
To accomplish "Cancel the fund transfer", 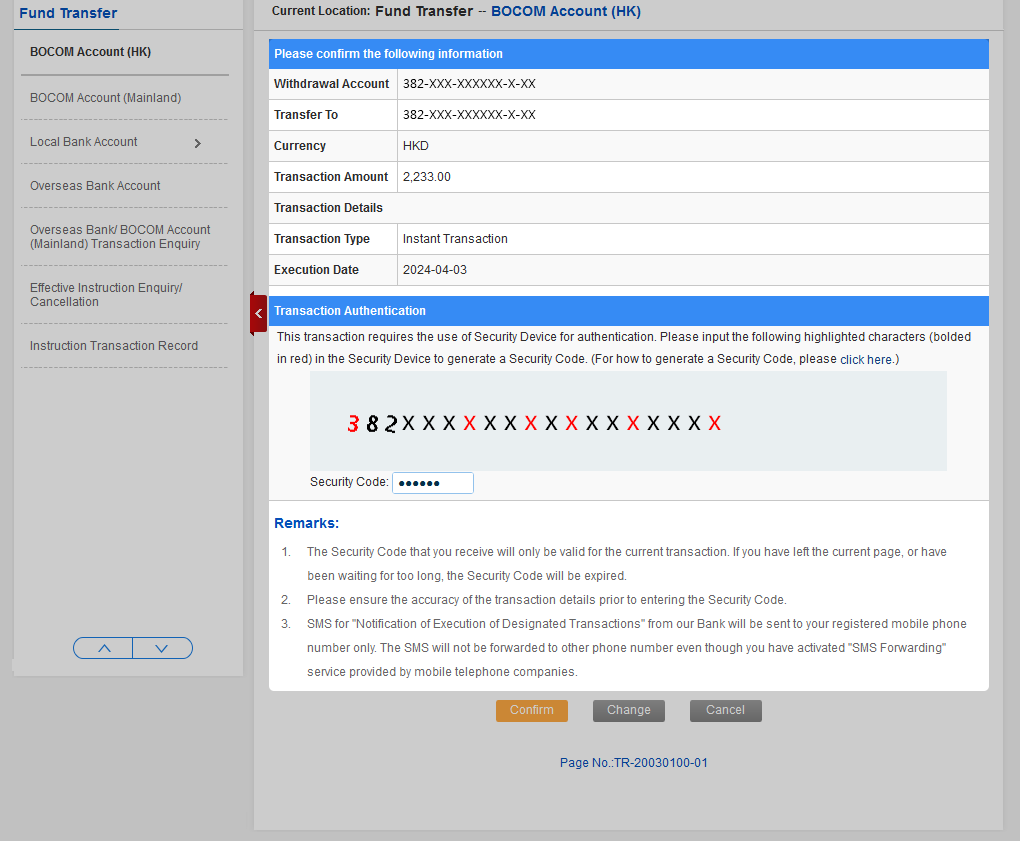I will tap(725, 710).
